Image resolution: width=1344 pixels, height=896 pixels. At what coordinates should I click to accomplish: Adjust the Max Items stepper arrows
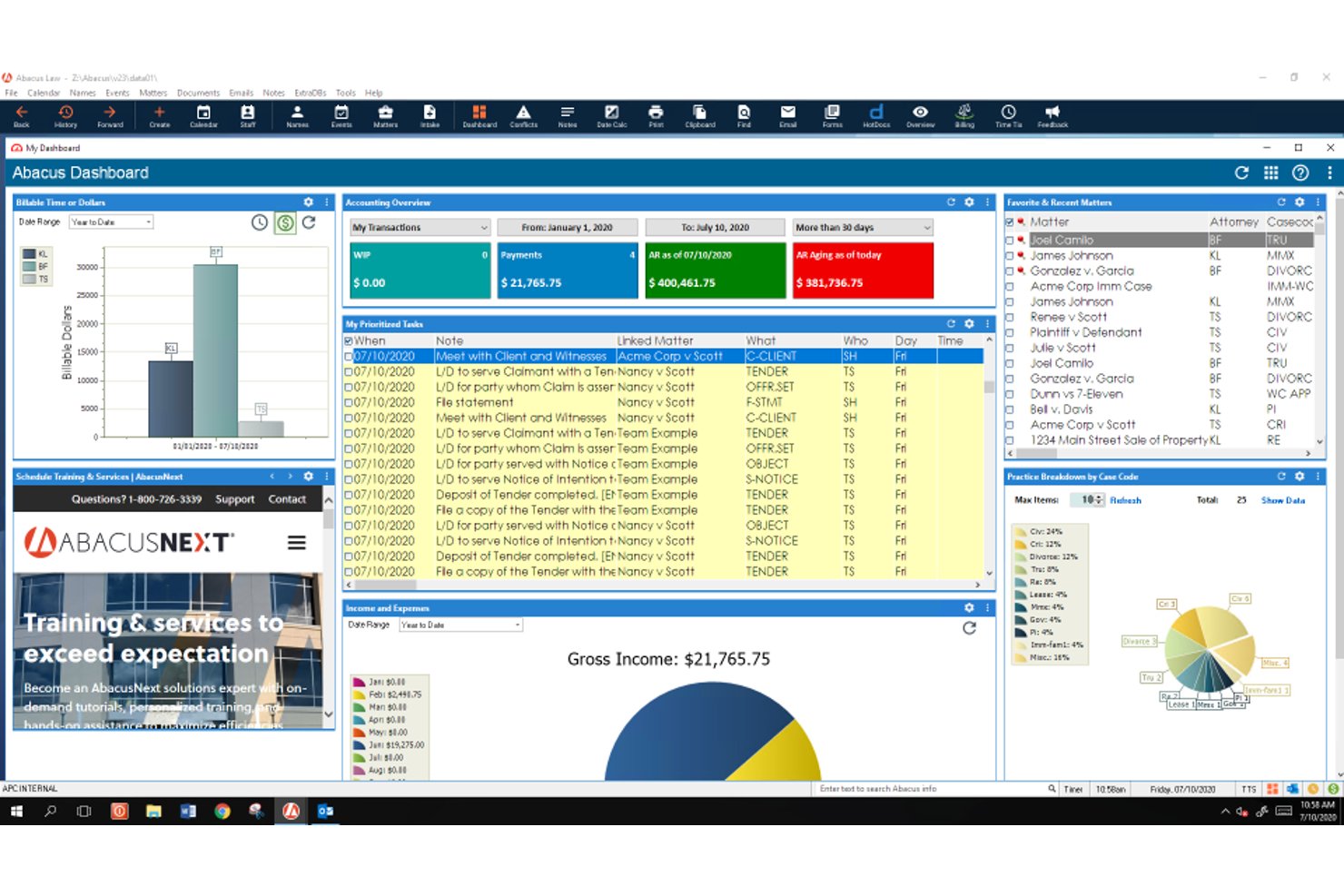tap(1099, 500)
